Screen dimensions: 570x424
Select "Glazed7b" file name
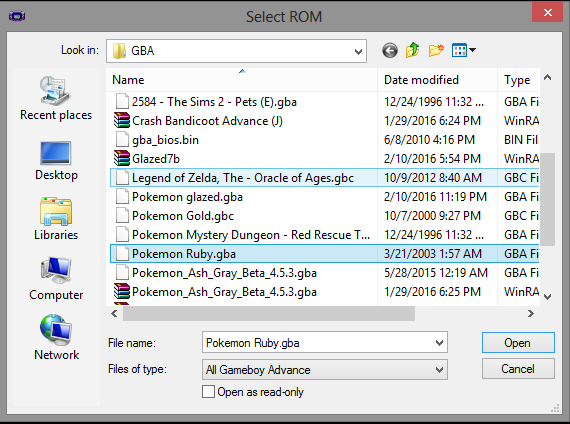[x=156, y=159]
